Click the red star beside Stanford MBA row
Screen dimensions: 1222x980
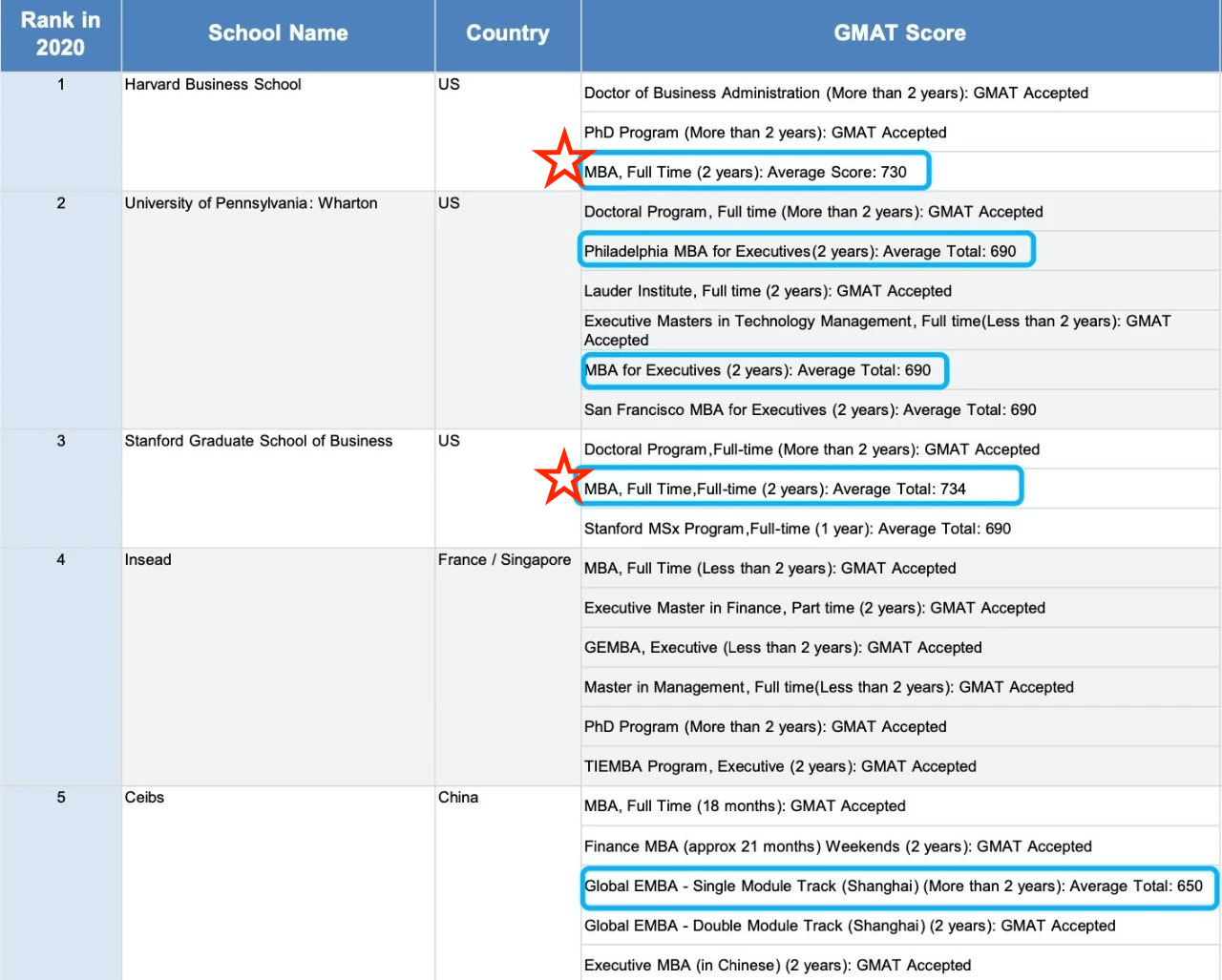point(563,477)
